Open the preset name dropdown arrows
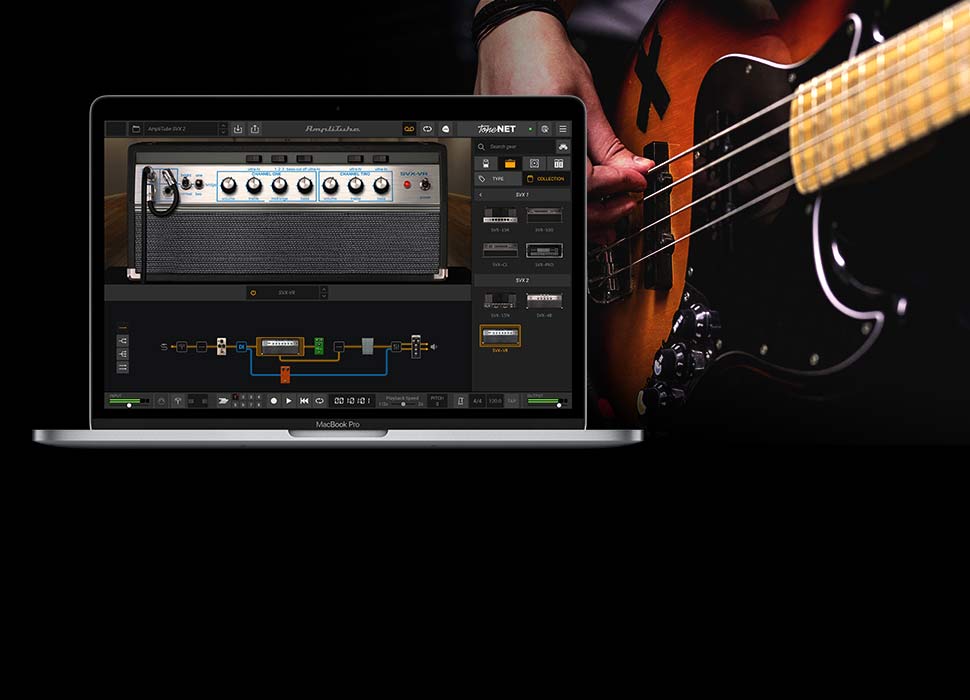Screen dimensions: 970x700 pyautogui.click(x=224, y=129)
